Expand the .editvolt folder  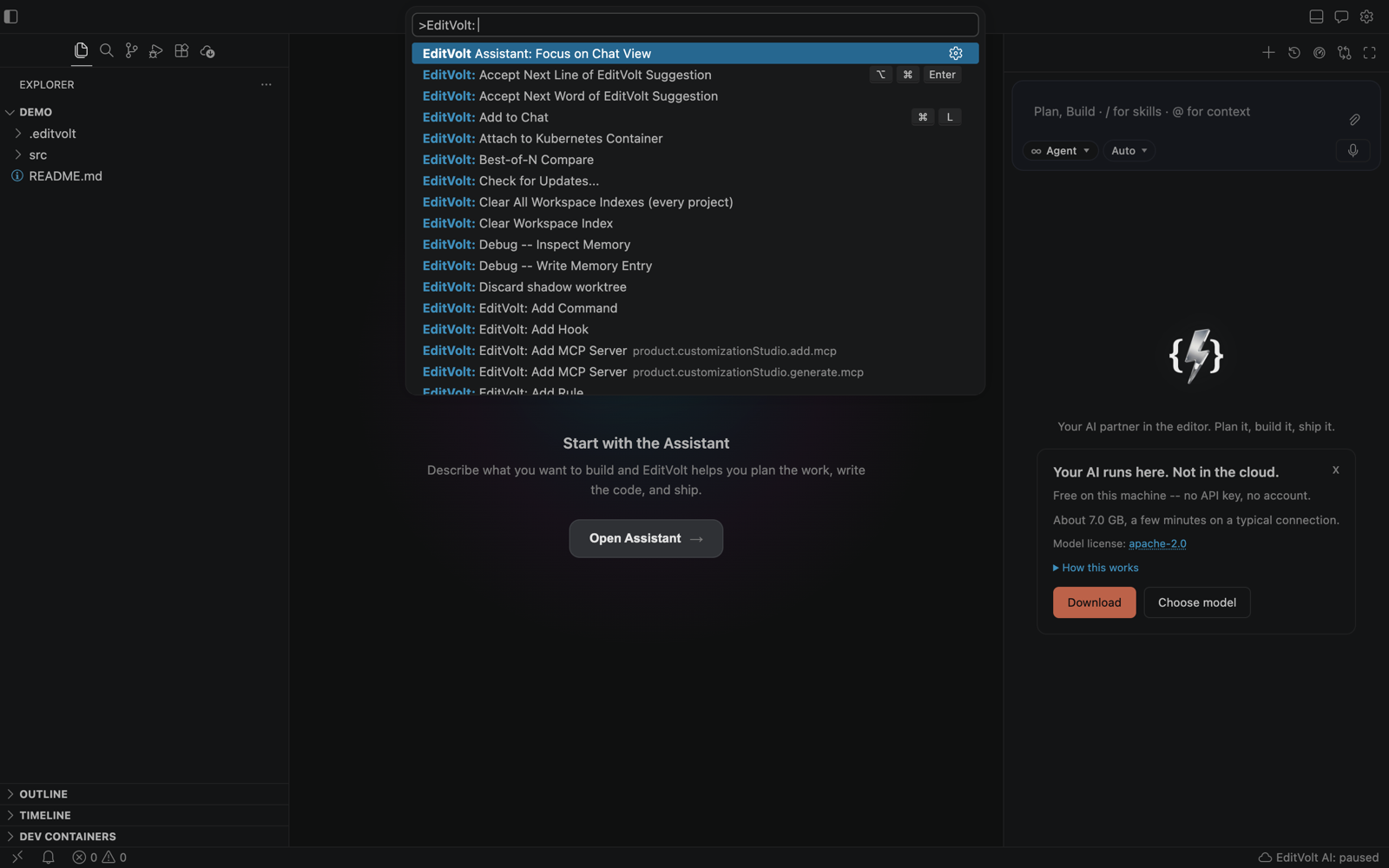click(144, 134)
